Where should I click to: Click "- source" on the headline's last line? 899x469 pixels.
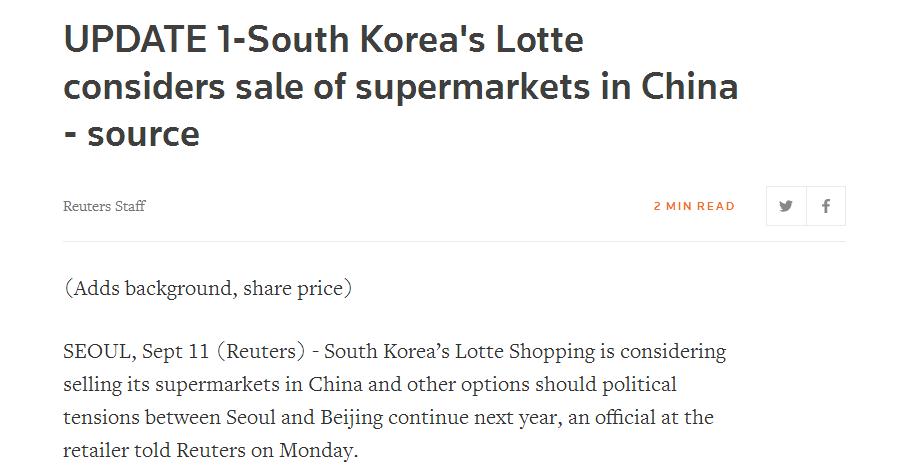click(x=132, y=135)
